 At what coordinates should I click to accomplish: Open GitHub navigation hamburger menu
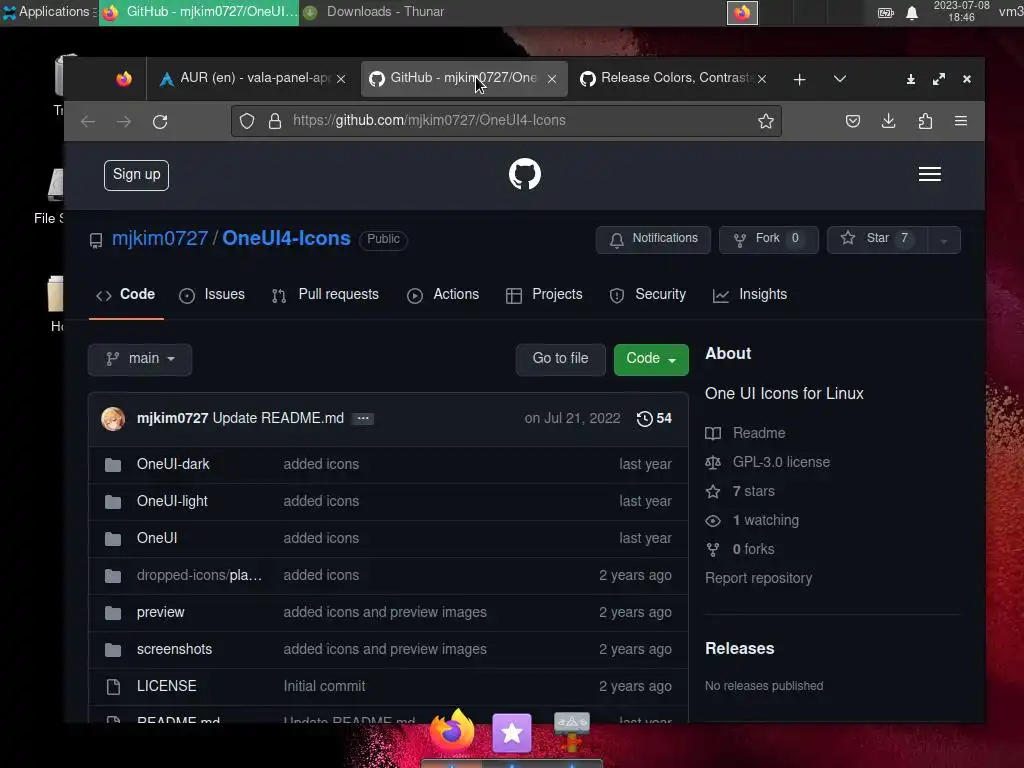tap(929, 174)
